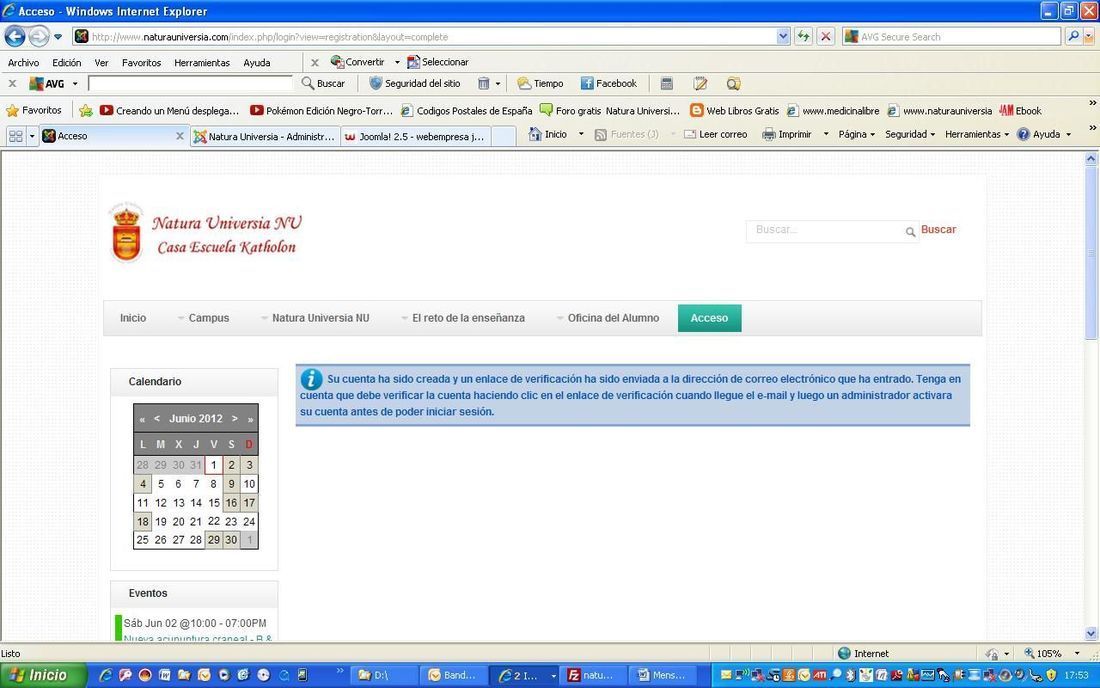This screenshot has width=1100, height=688.
Task: Select day 29 in the calendar
Action: [213, 539]
